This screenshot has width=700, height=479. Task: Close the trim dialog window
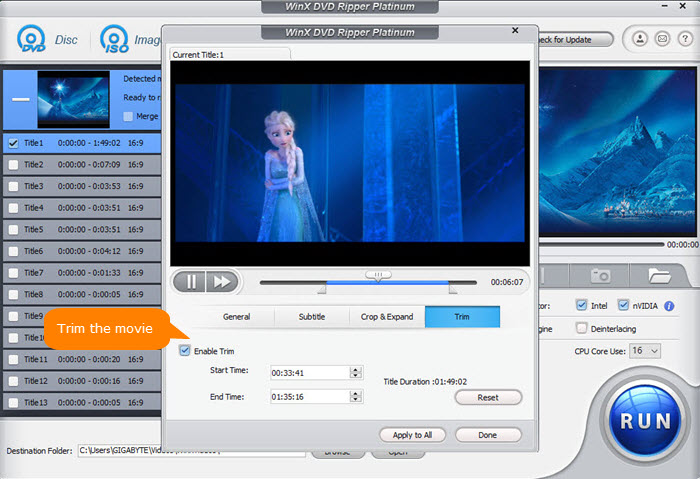(x=515, y=30)
